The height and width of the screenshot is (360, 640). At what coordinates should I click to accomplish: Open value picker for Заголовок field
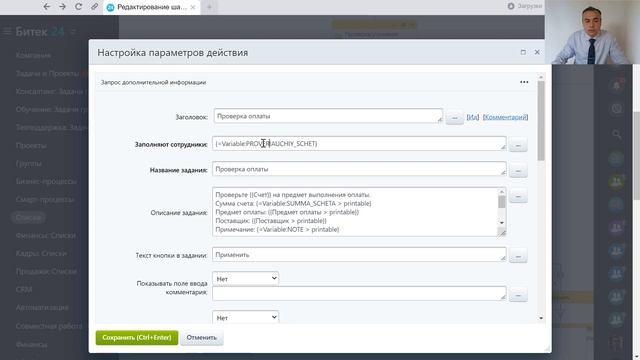455,118
